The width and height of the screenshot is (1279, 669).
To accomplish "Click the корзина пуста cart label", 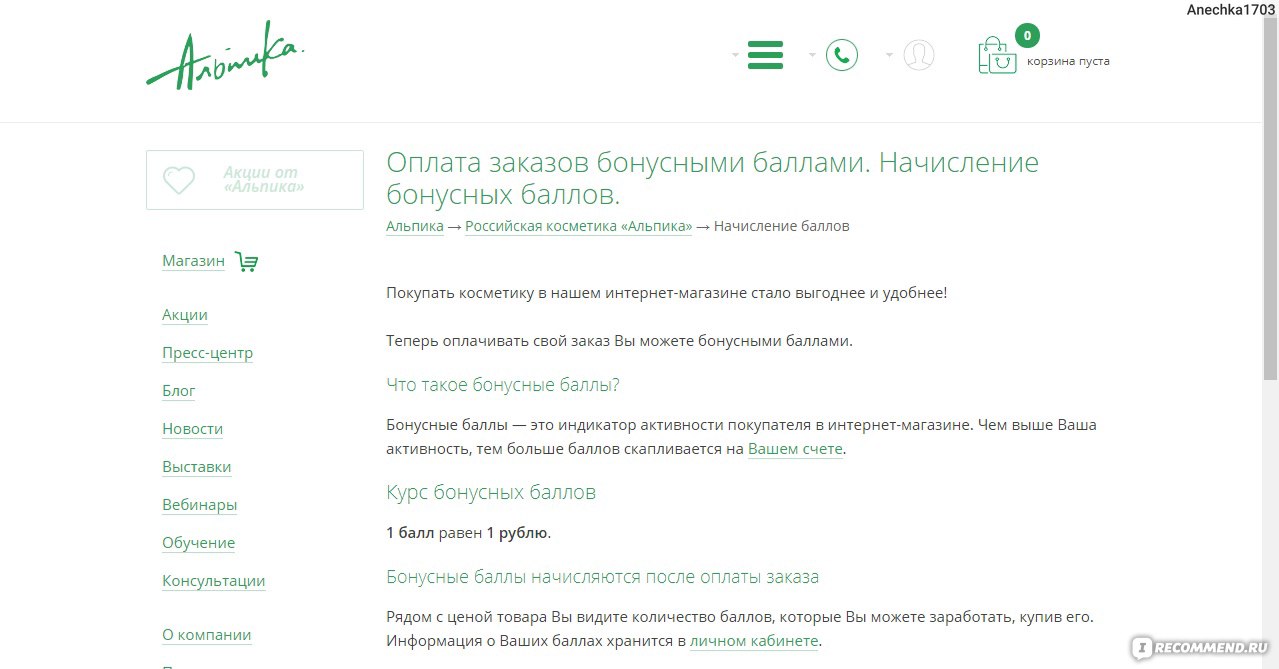I will pos(1068,61).
